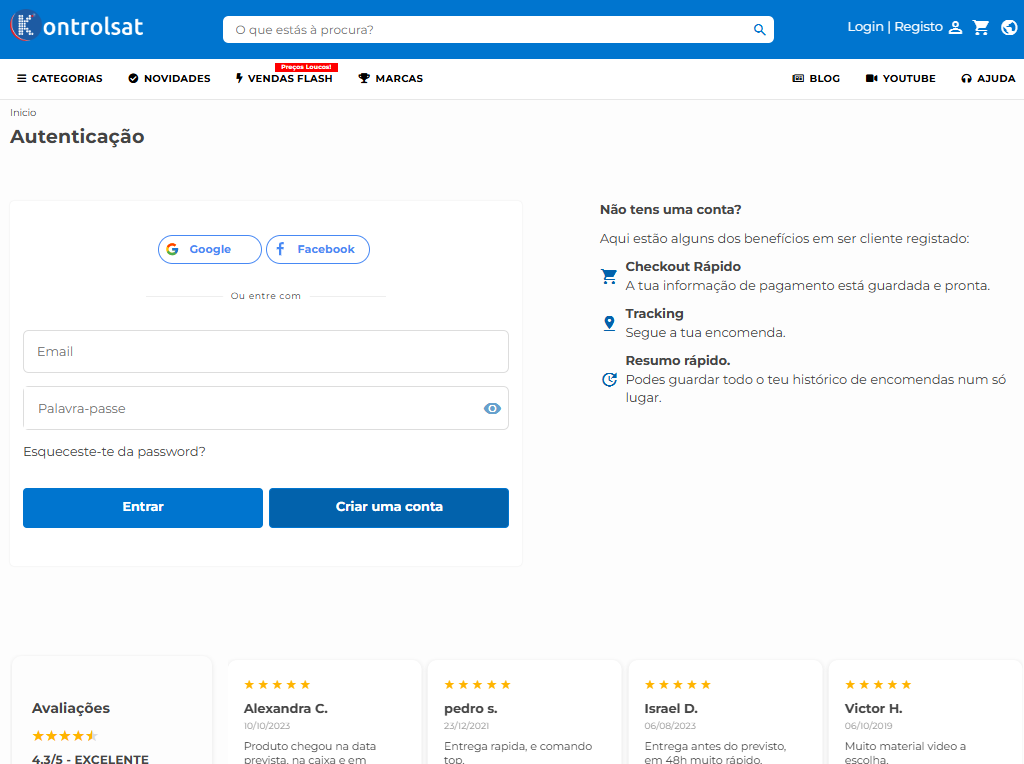
Task: Open the user account icon
Action: pos(955,28)
